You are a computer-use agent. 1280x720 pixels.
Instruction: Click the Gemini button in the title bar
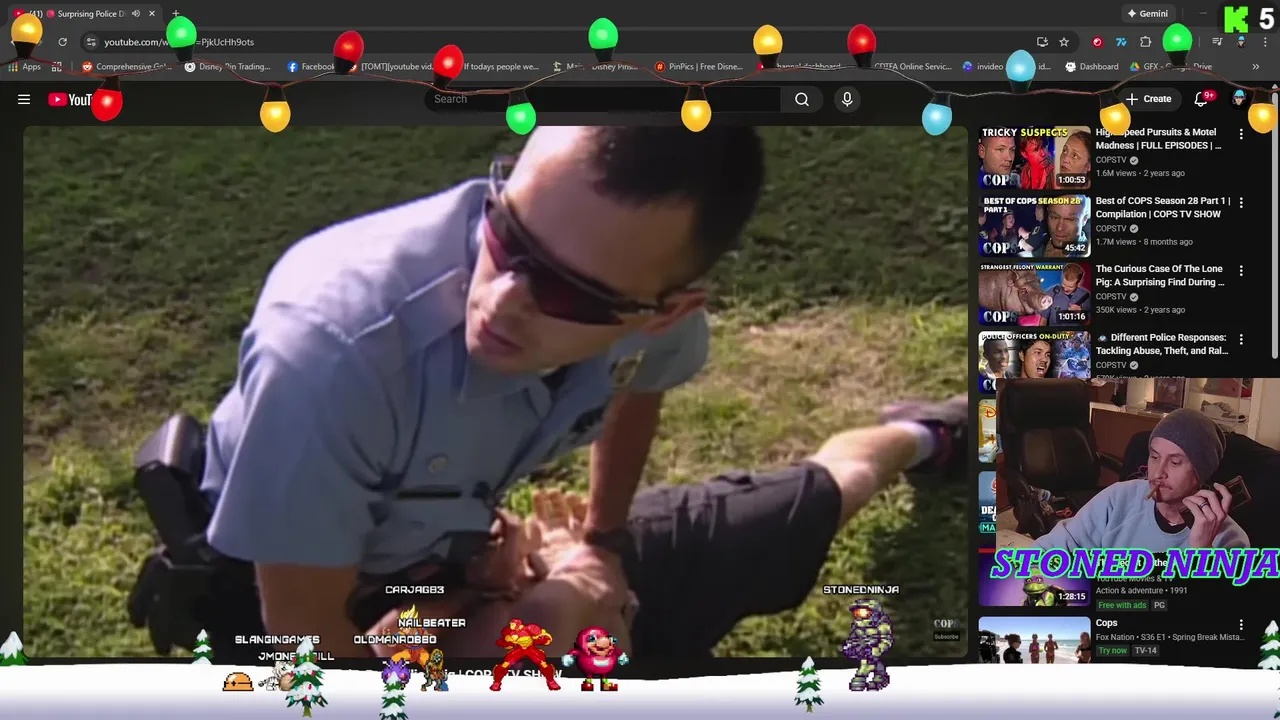coord(1148,14)
